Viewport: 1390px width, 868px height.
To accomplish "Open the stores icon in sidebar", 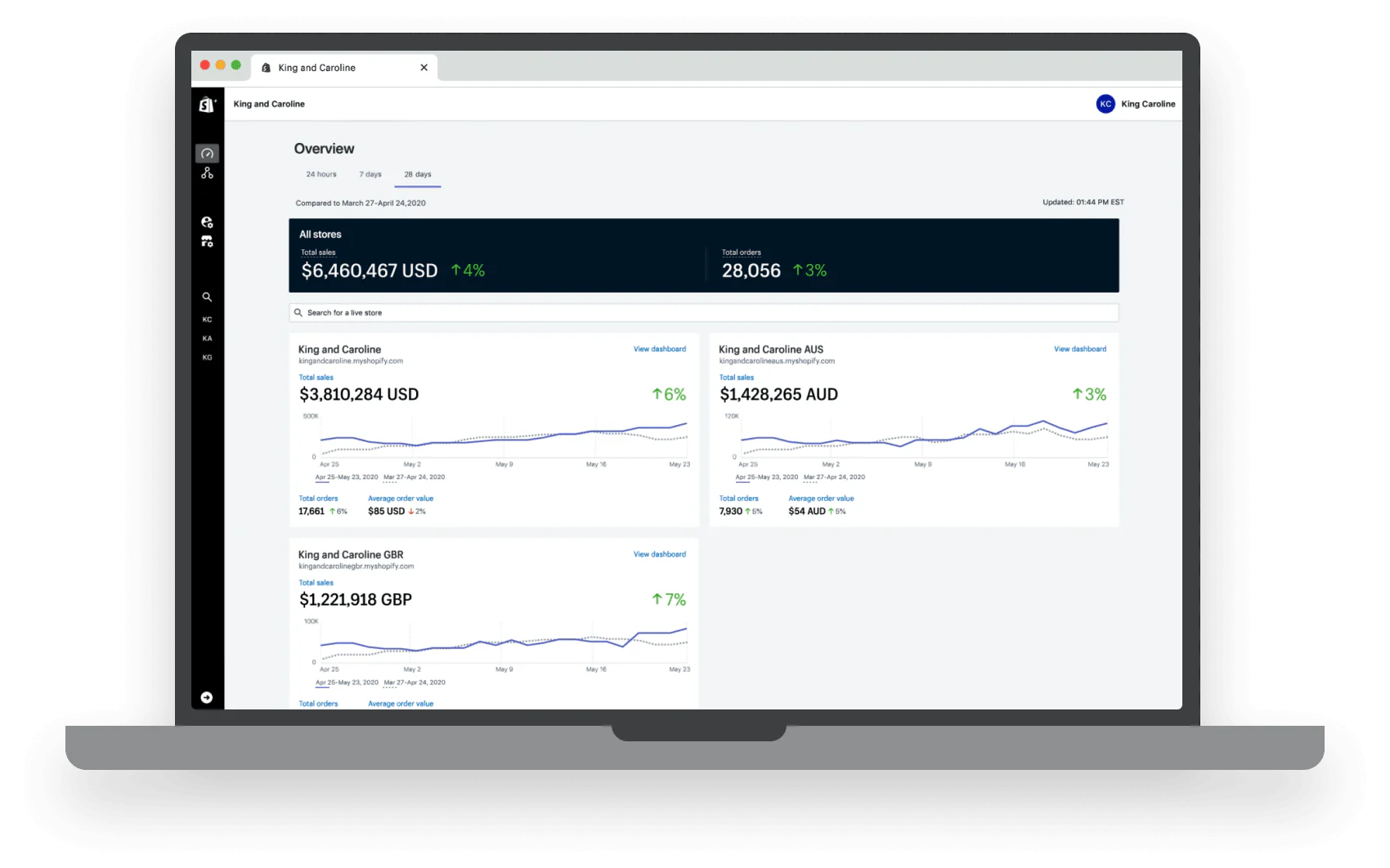I will pyautogui.click(x=207, y=241).
